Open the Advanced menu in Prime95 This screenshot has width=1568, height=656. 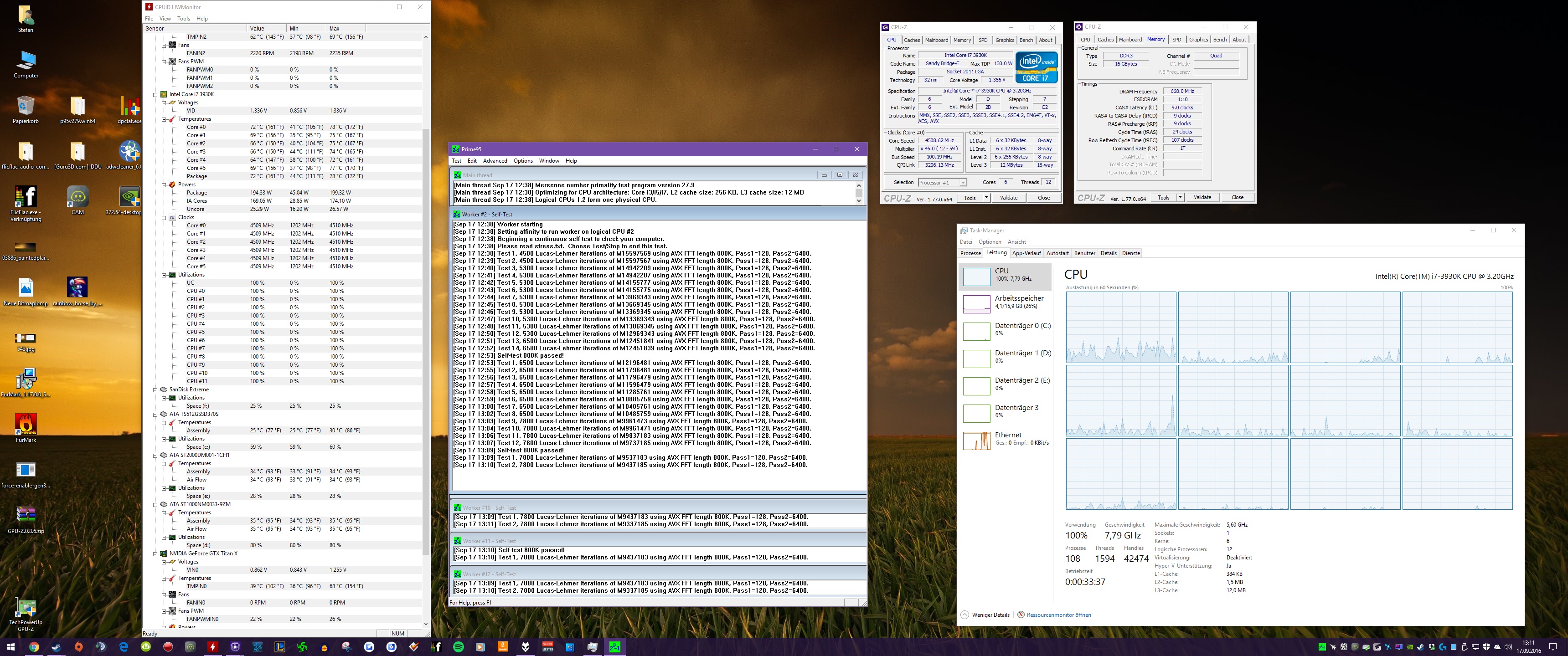click(x=494, y=161)
